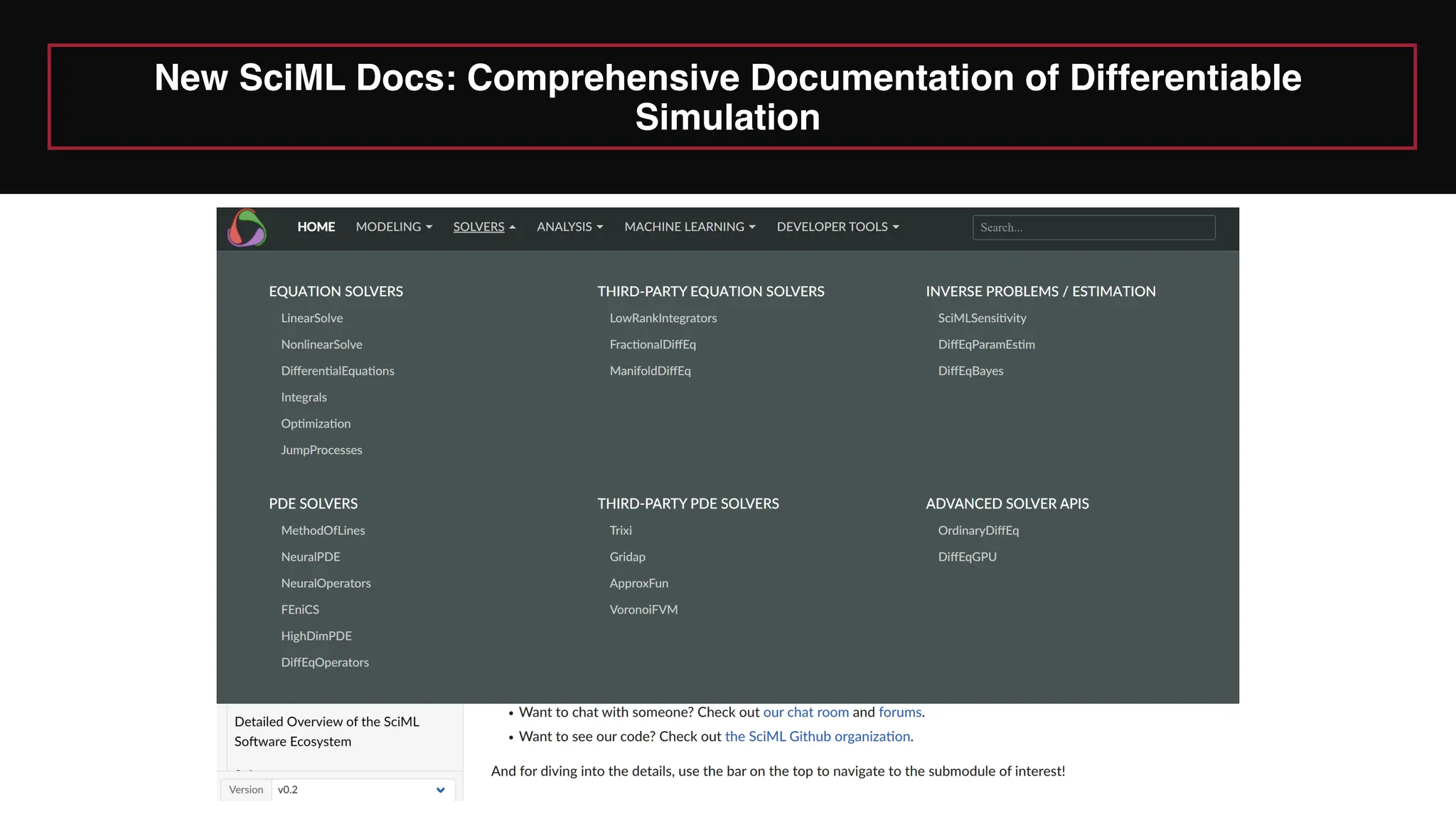Click the Search input field
Screen dimensions: 1456x819
click(x=1093, y=227)
